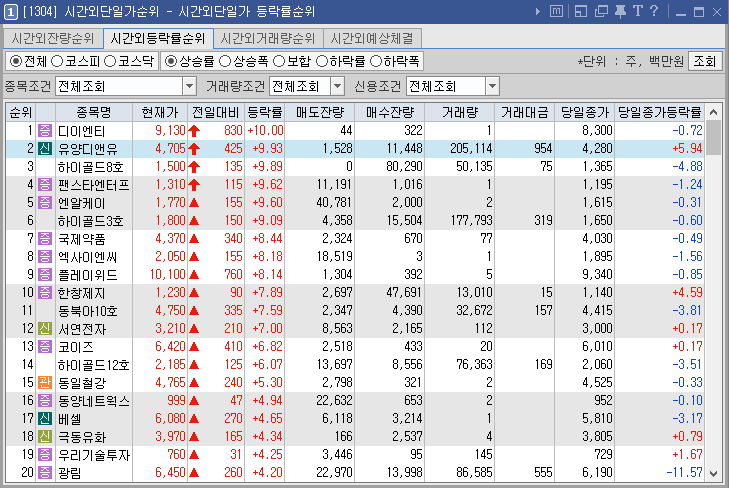Switch to the 시간외잔량순위 tab
The height and width of the screenshot is (488, 729).
click(x=53, y=39)
